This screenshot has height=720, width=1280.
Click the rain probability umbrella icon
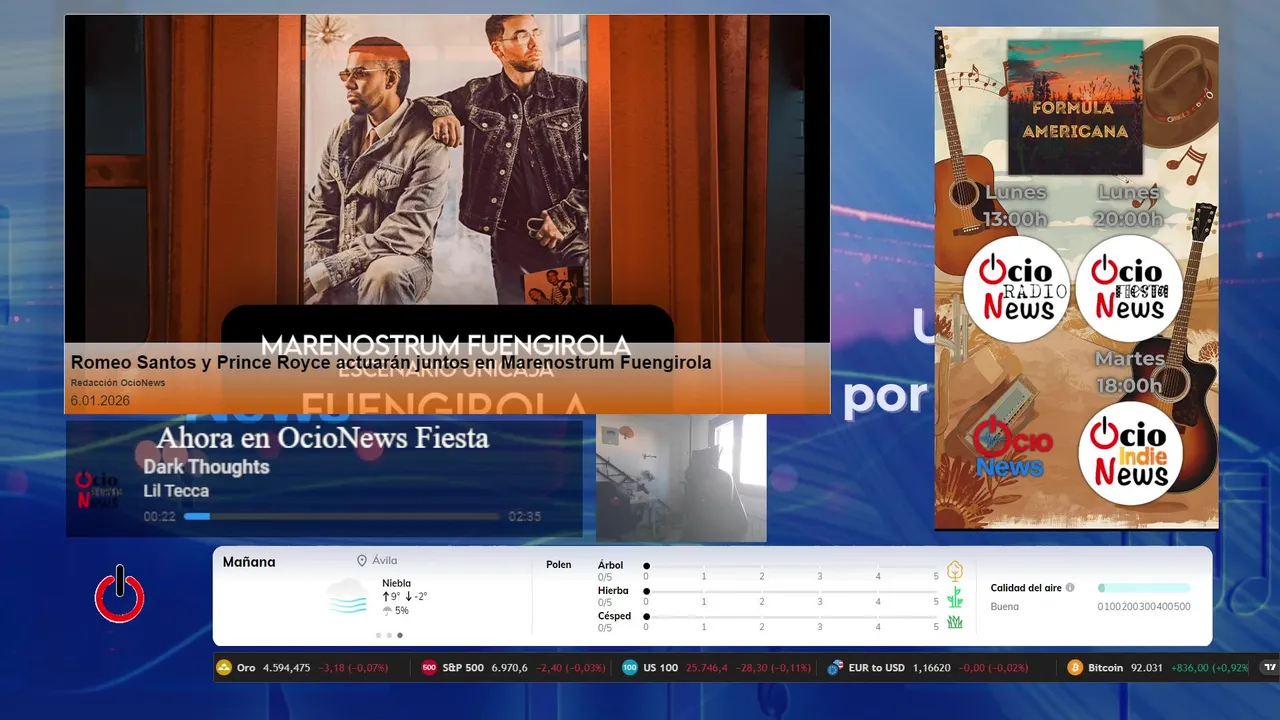pos(387,611)
